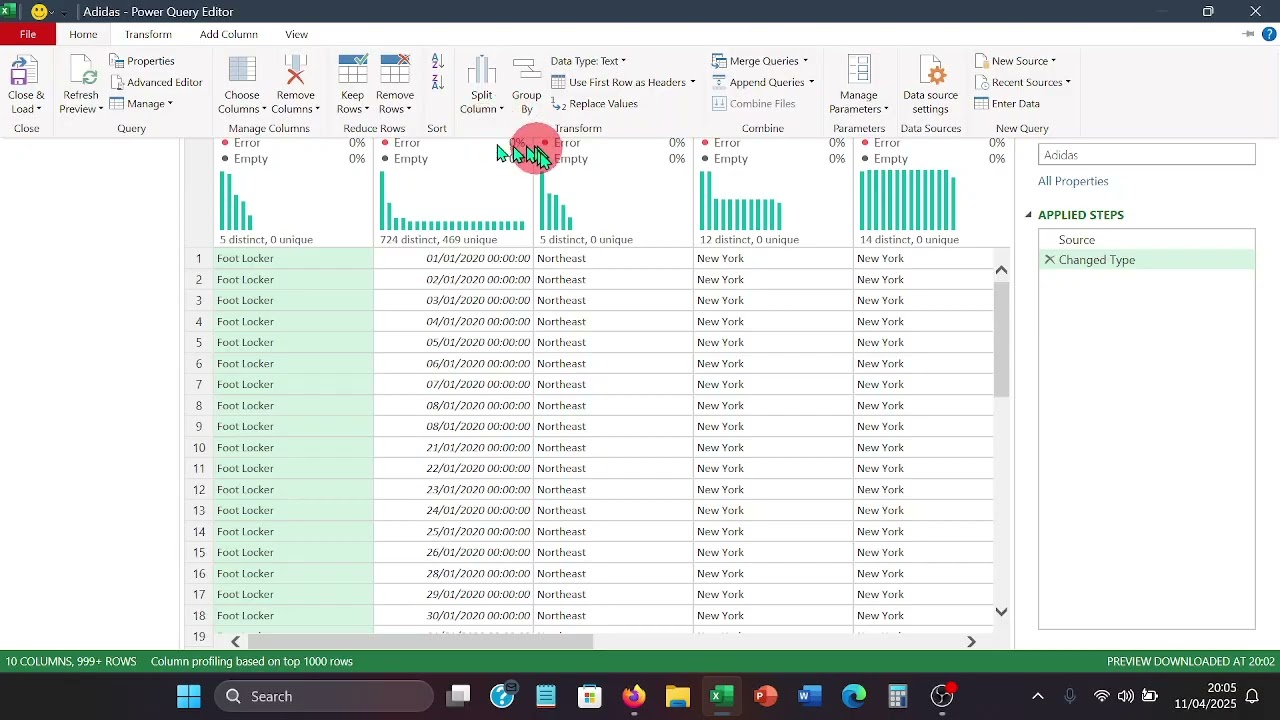
Task: Click Enter Data
Action: coord(1008,104)
